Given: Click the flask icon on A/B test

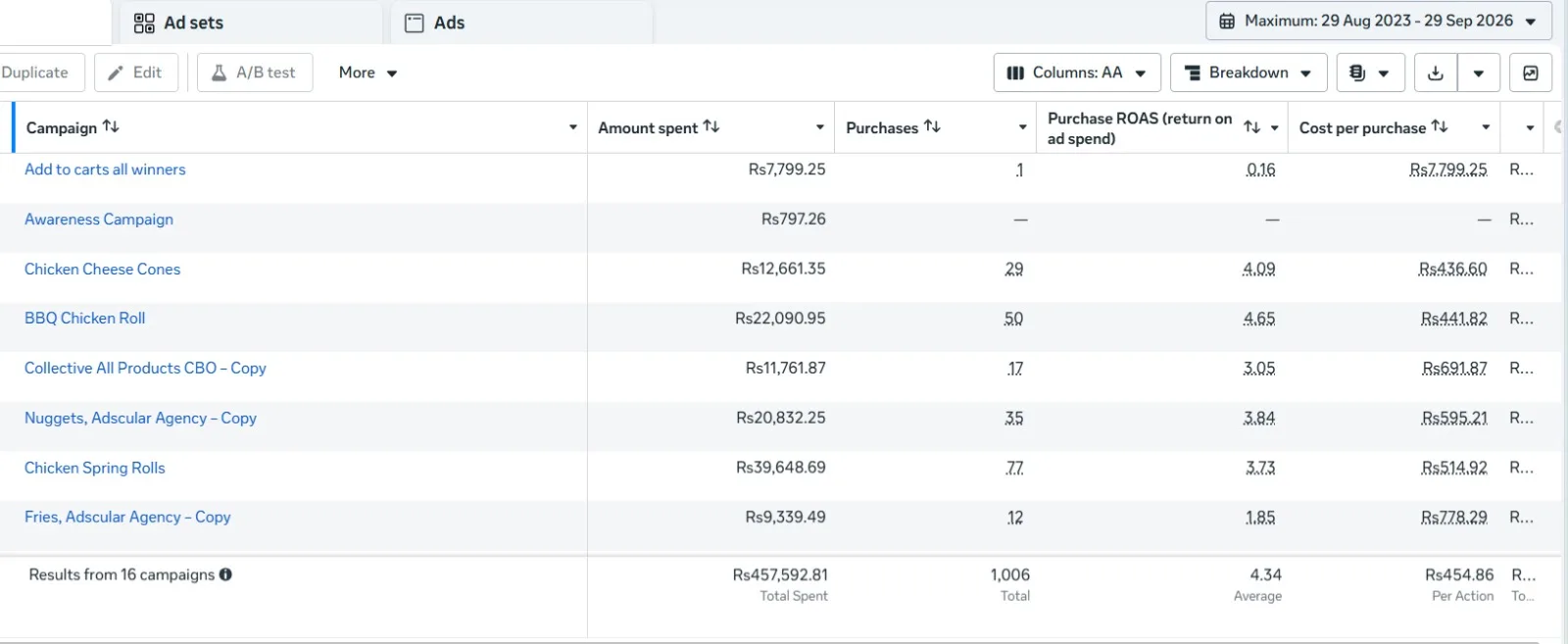Looking at the screenshot, I should (220, 73).
